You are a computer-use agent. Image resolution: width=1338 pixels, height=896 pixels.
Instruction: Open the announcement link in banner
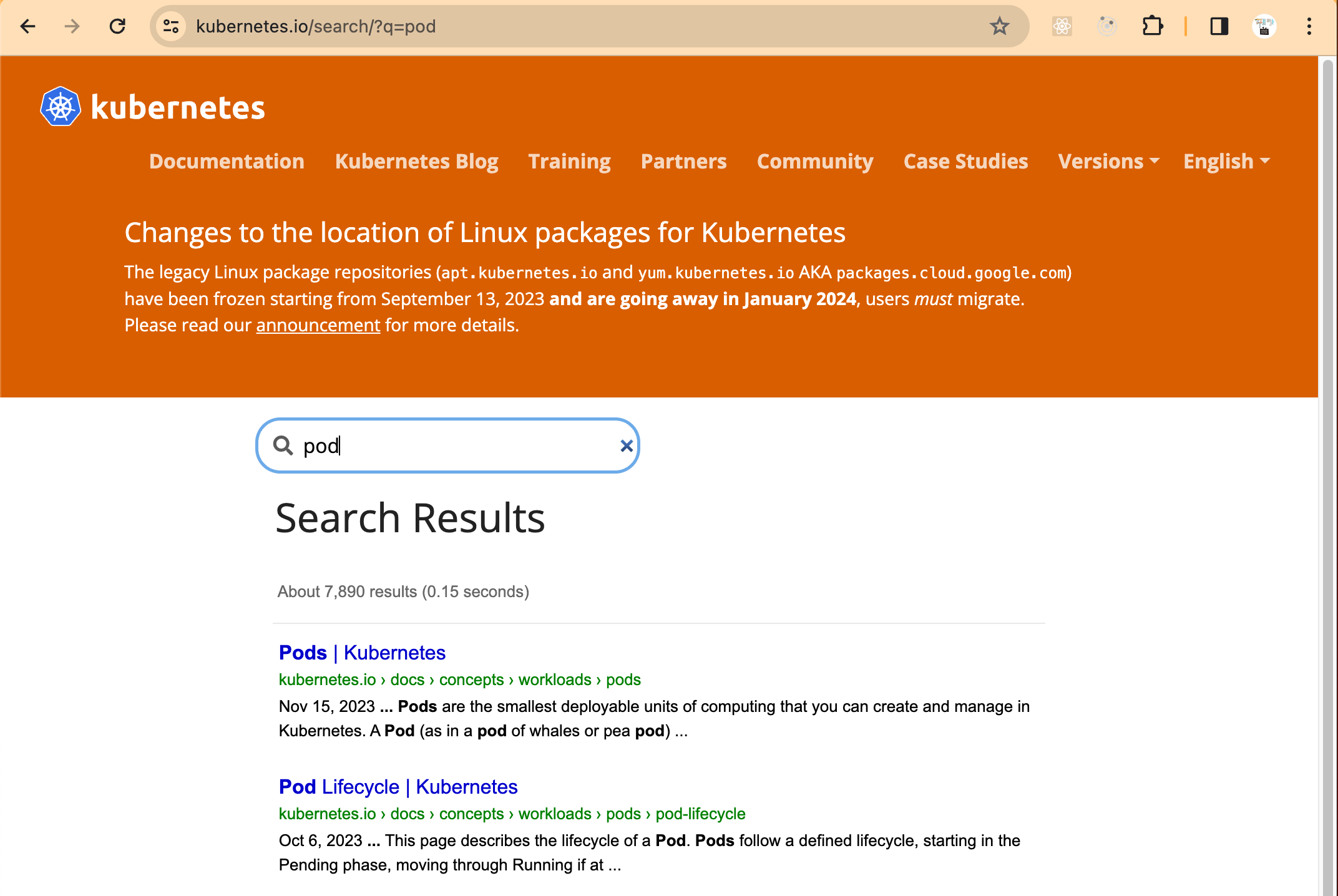pyautogui.click(x=318, y=325)
